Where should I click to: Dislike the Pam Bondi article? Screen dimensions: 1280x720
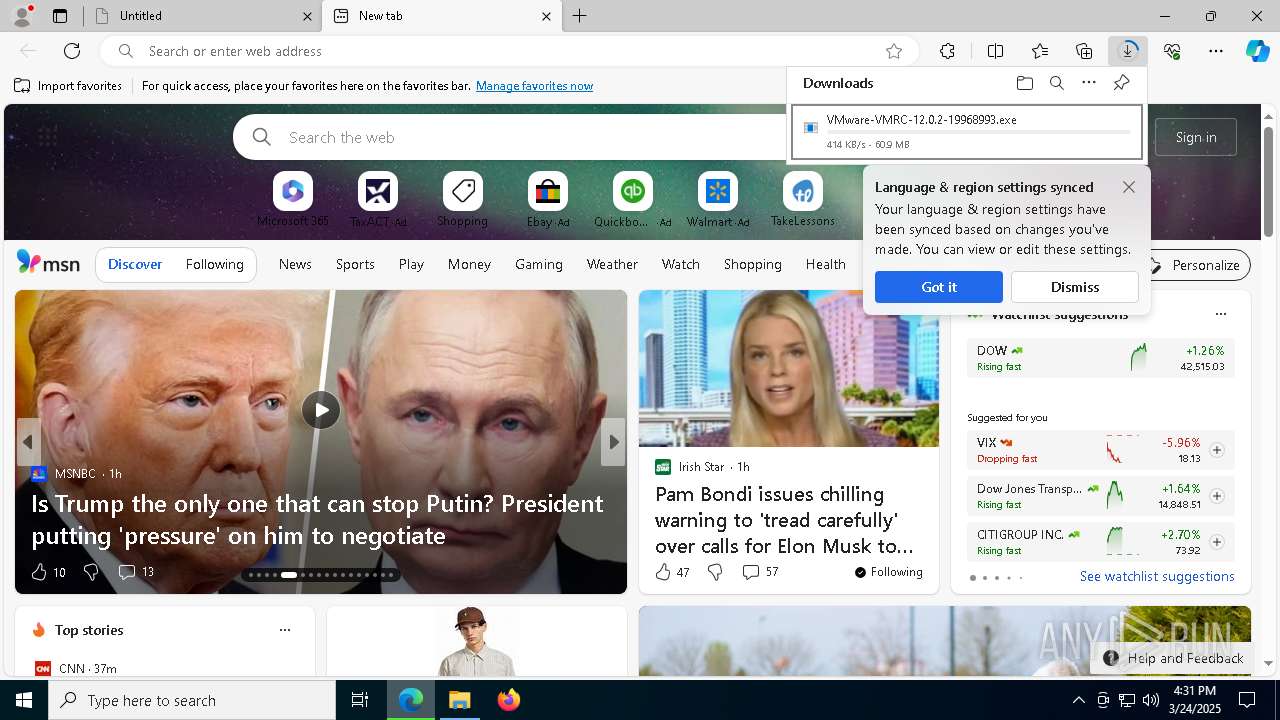(715, 572)
